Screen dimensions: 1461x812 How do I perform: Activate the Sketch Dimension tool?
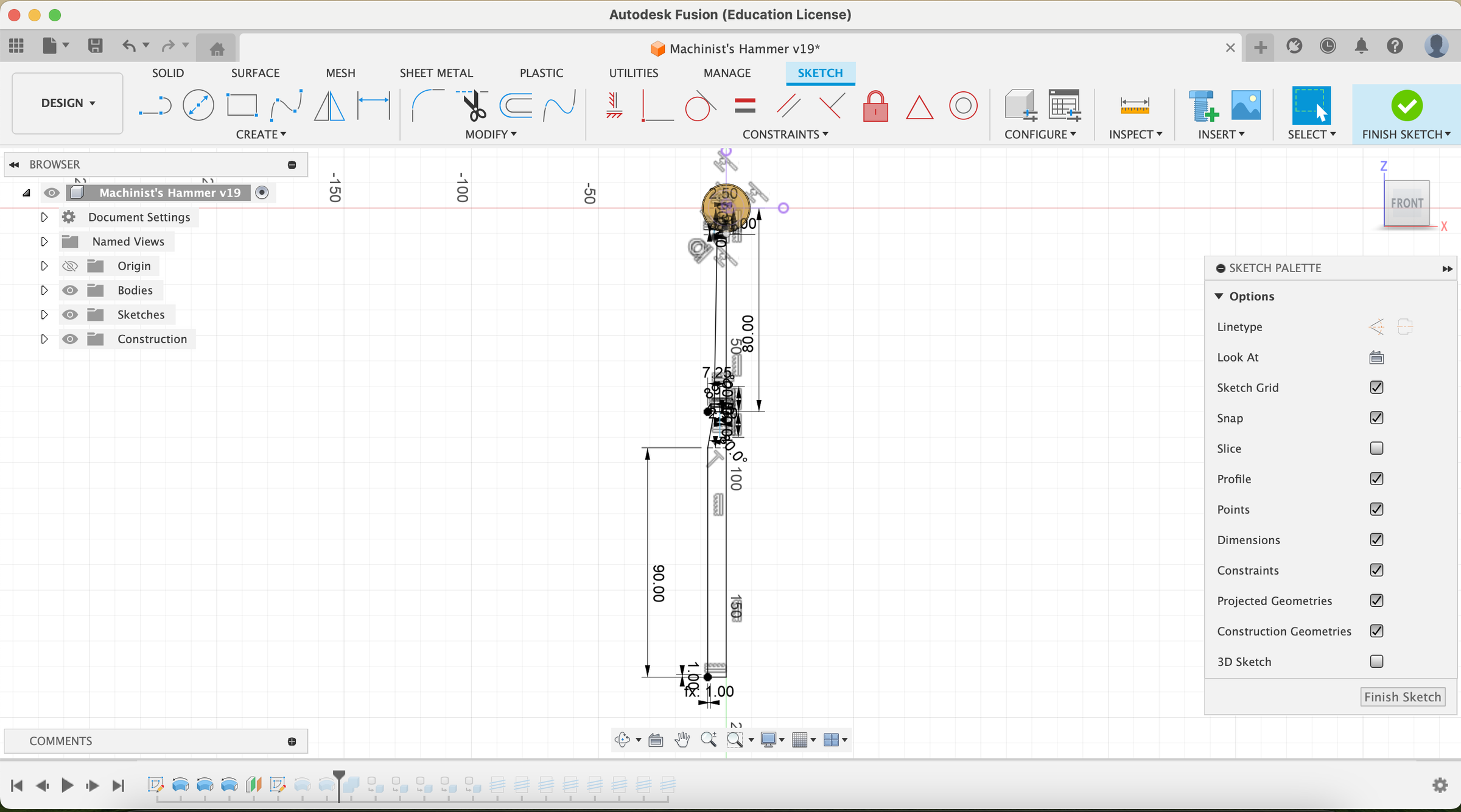tap(373, 106)
